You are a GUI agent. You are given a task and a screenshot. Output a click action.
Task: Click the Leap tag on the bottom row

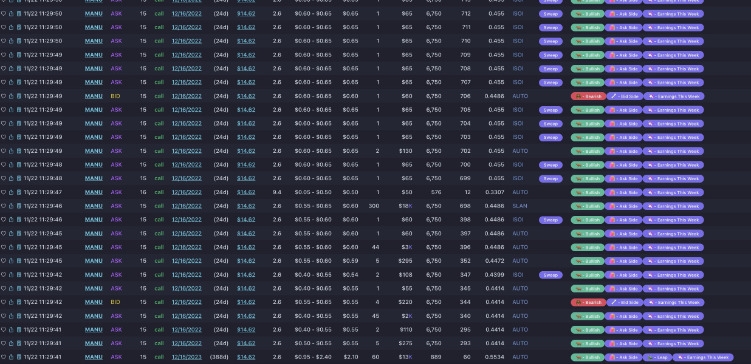click(x=657, y=357)
